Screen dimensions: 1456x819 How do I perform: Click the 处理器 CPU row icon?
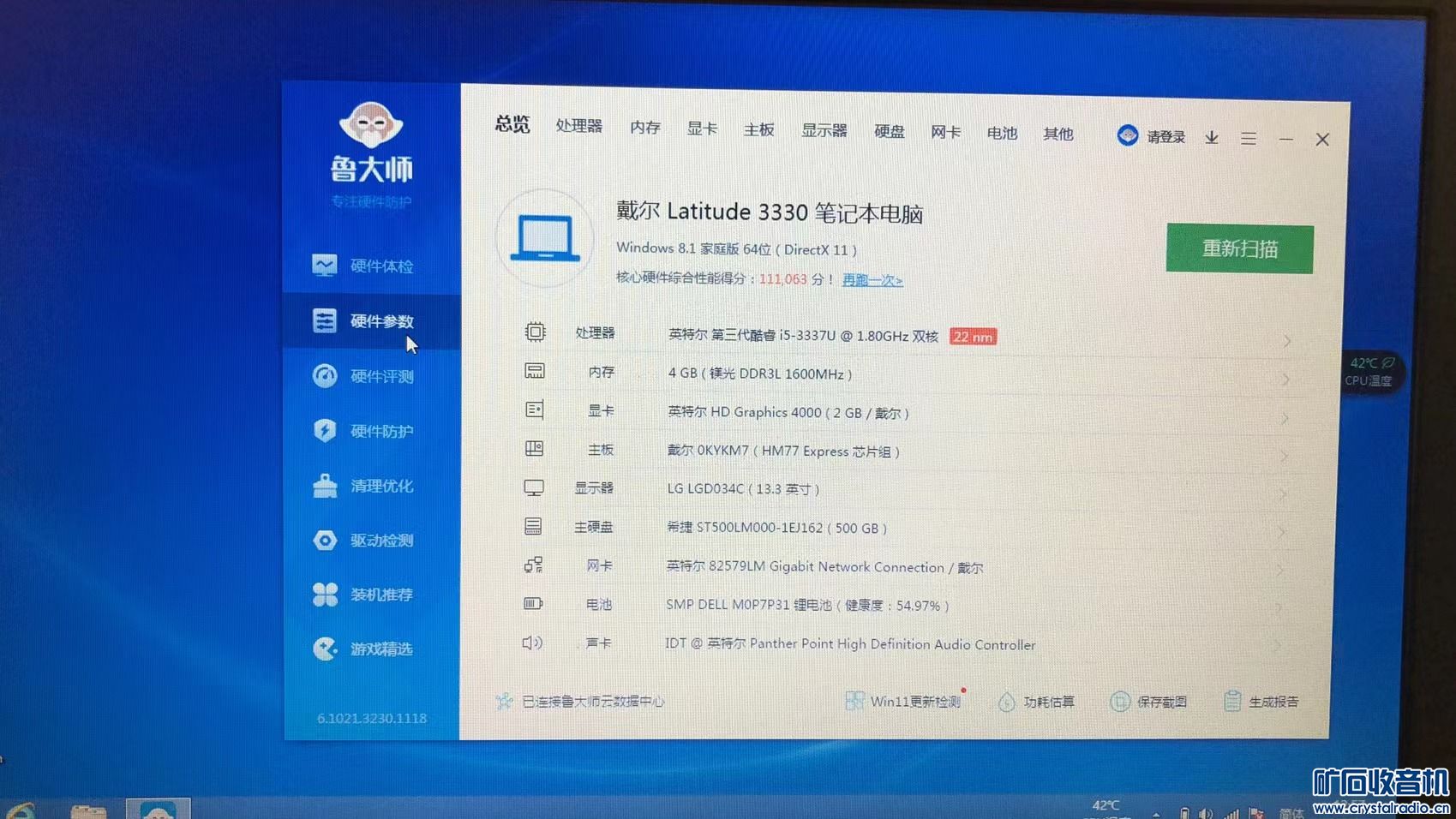[x=535, y=332]
